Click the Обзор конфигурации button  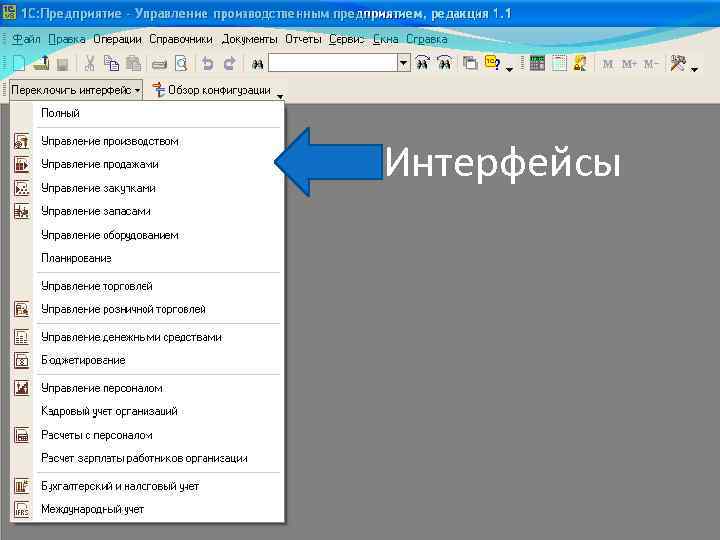click(x=212, y=90)
